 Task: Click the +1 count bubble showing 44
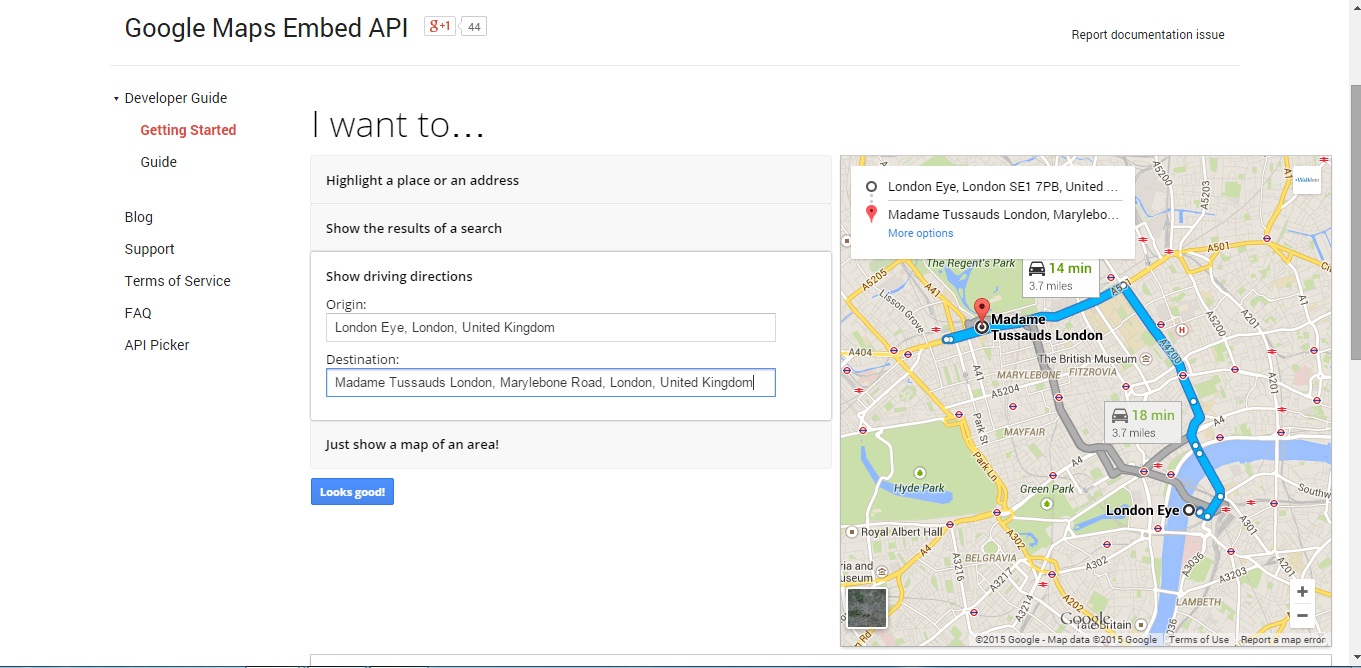point(474,27)
